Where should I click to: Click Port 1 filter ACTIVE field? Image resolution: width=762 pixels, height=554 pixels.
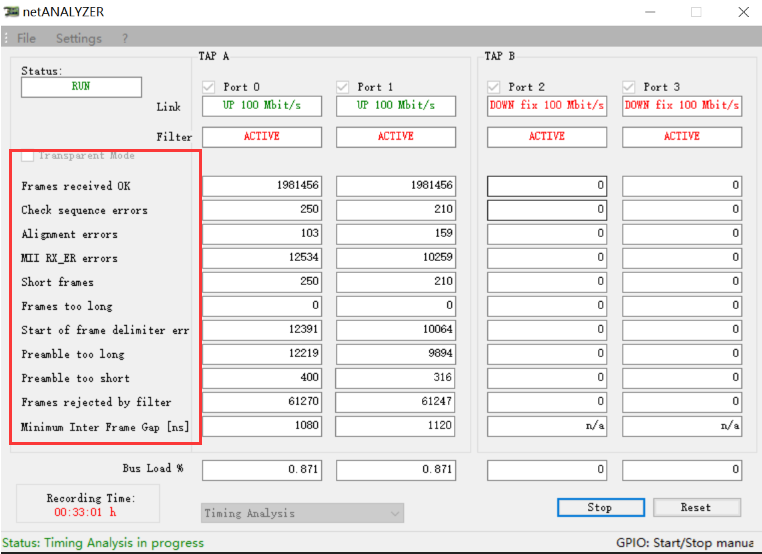click(x=396, y=137)
